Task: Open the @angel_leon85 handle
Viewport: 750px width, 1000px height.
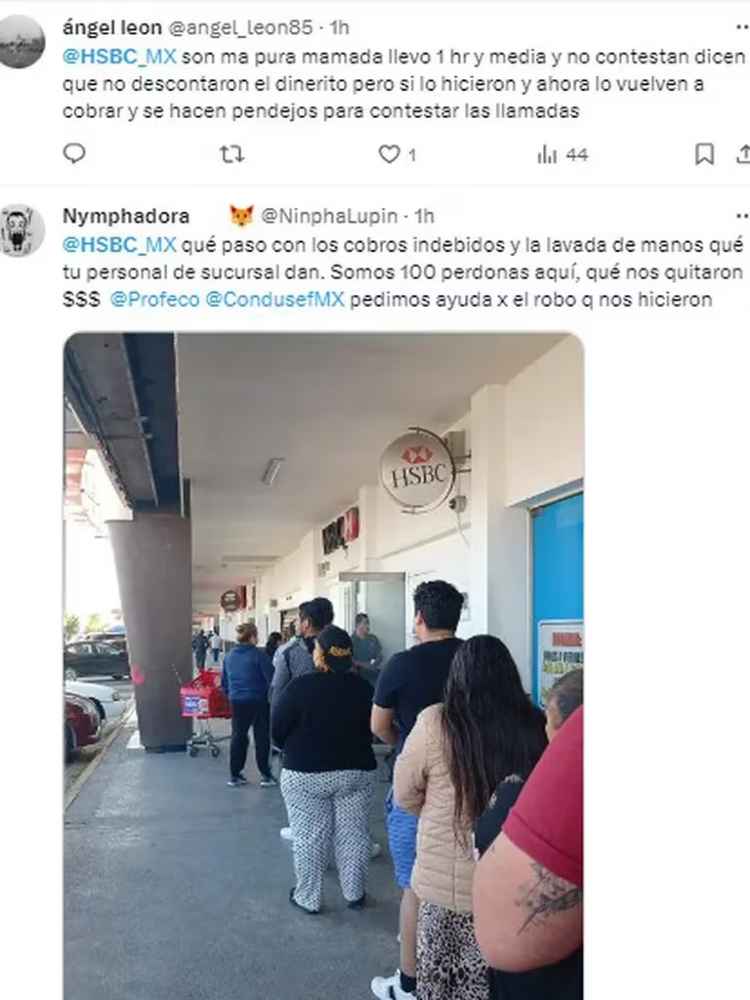Action: (x=240, y=27)
